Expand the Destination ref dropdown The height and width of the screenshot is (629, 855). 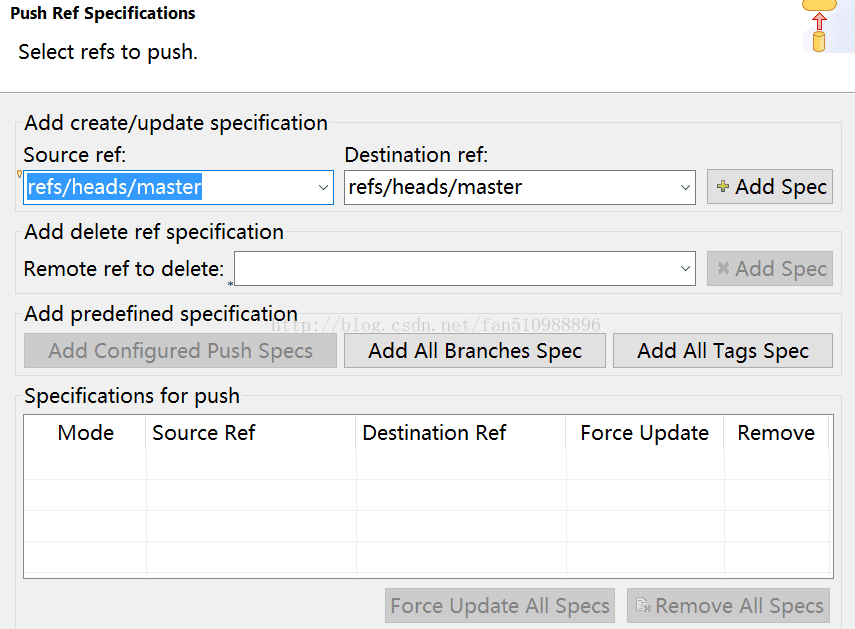click(x=685, y=188)
